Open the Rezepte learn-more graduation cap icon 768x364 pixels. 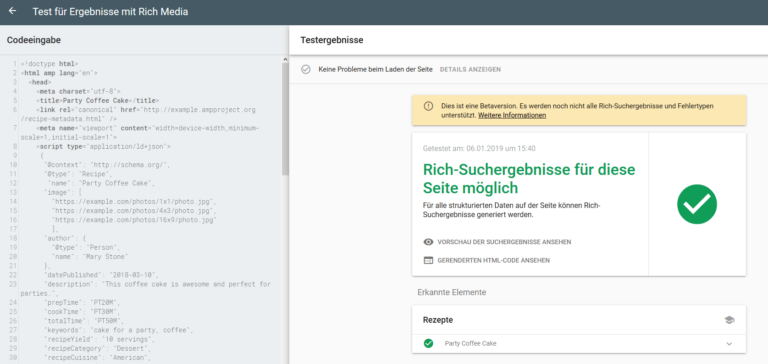click(729, 320)
